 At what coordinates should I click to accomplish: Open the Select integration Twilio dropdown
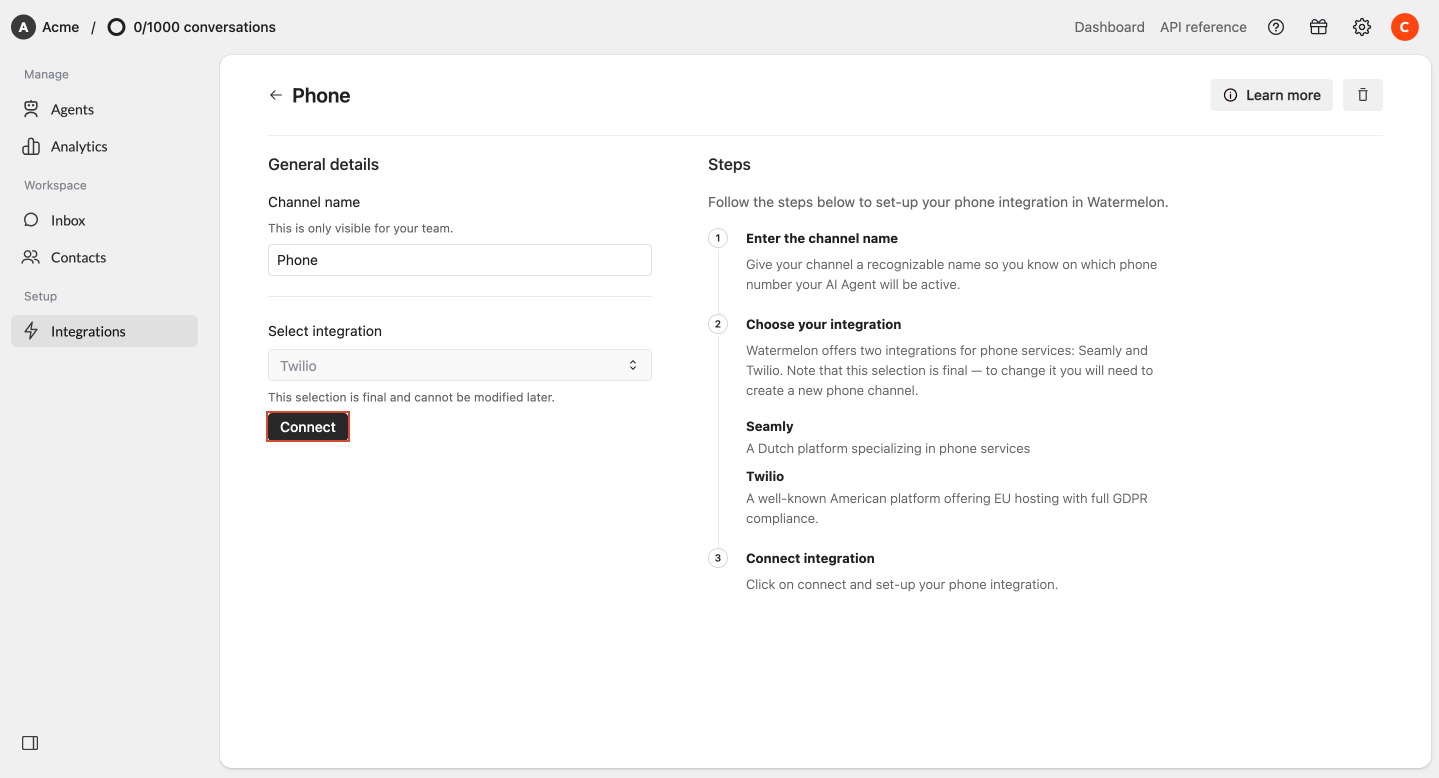[x=460, y=365]
